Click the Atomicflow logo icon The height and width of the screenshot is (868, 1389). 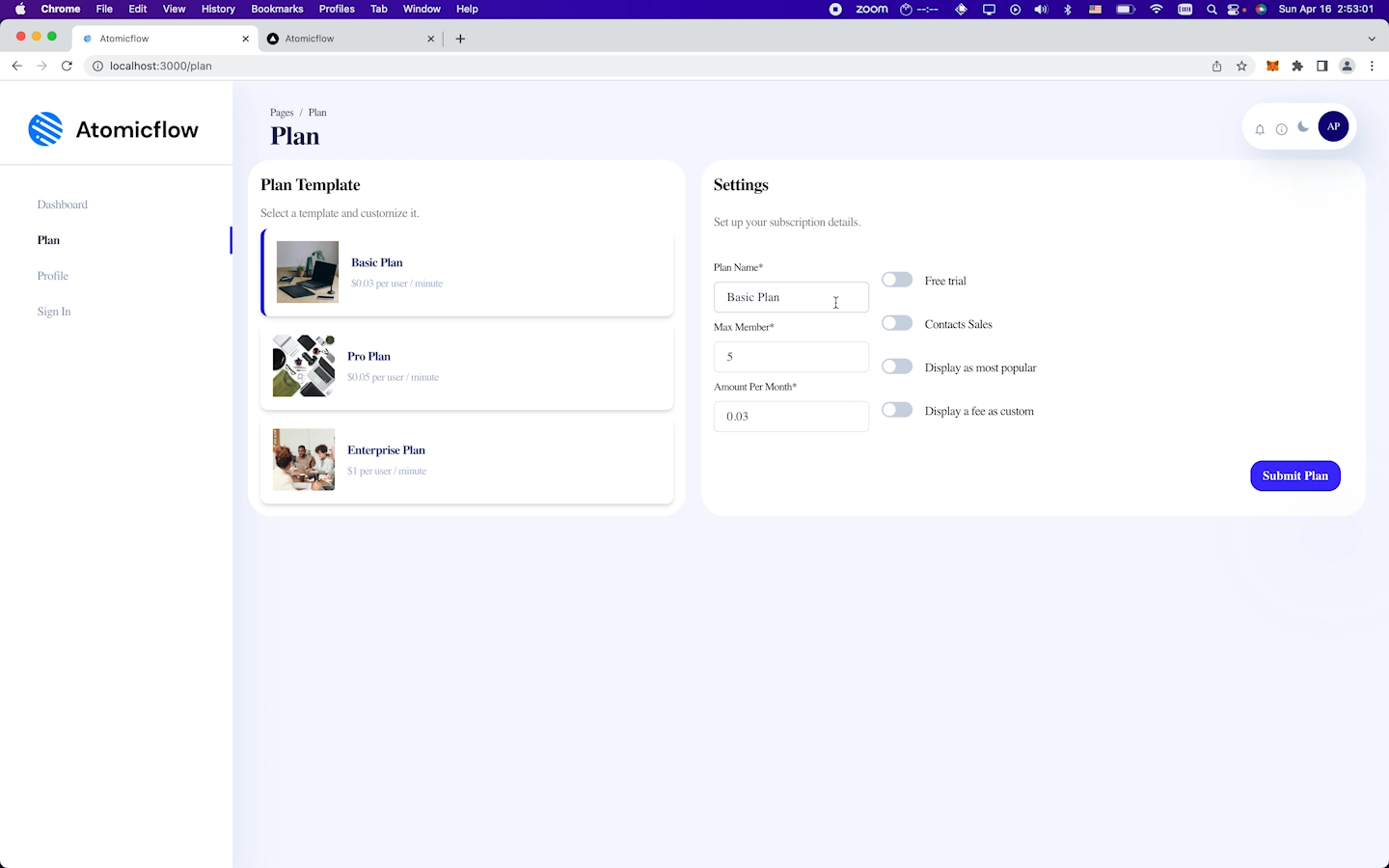[45, 129]
